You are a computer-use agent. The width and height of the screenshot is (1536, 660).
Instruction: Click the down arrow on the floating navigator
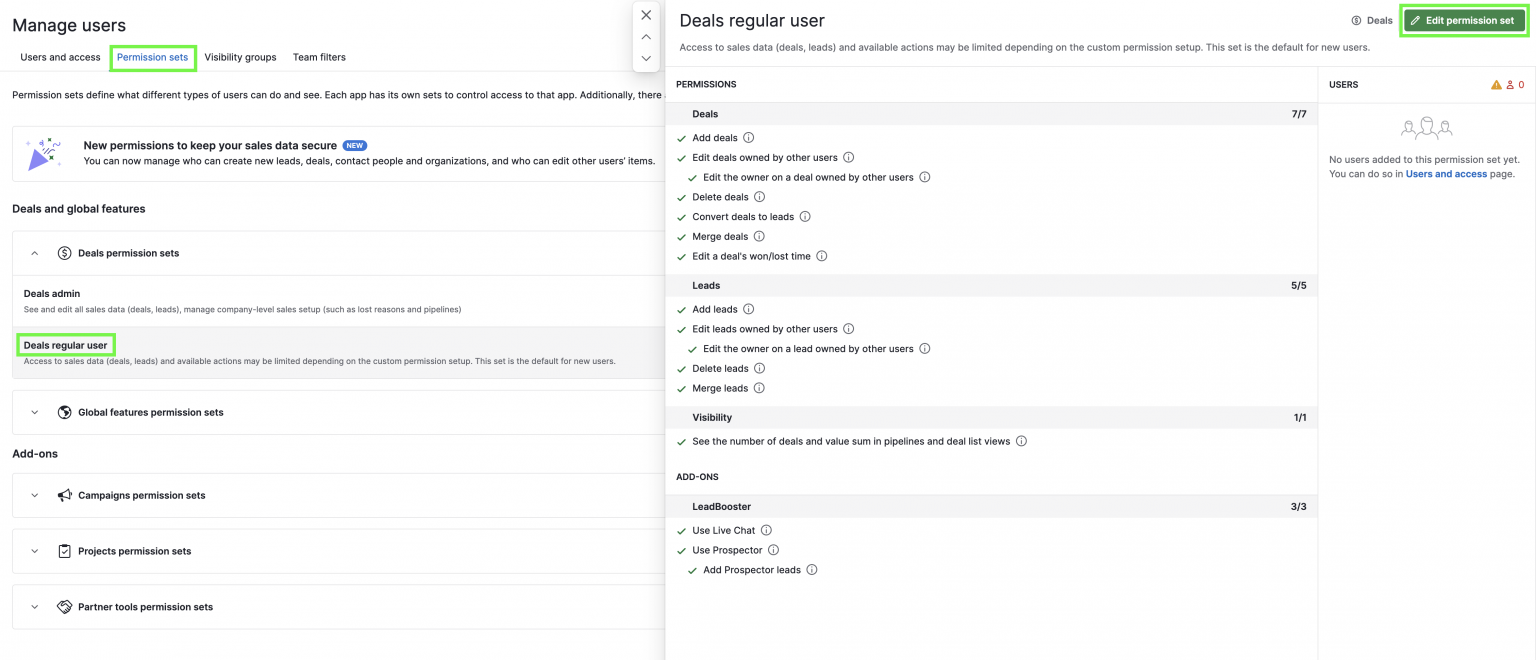coord(646,59)
